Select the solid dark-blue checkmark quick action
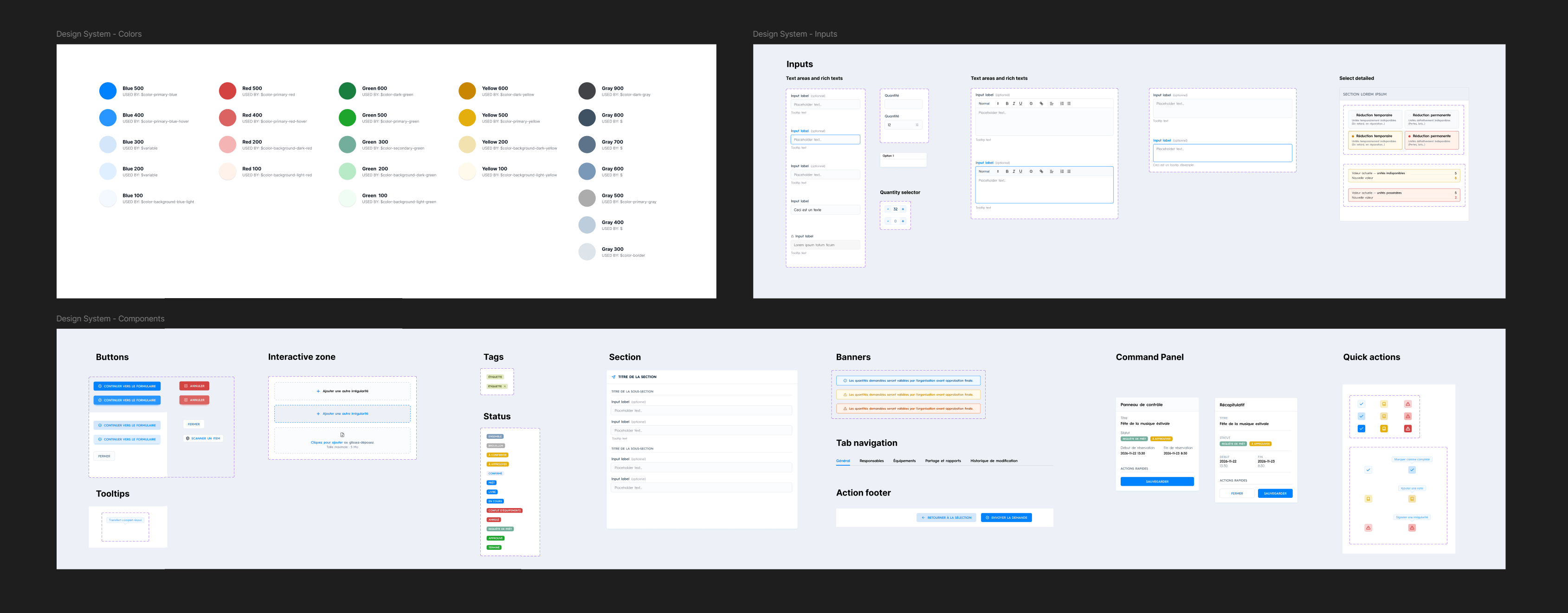Screen dimensions: 1568x613 [x=1362, y=429]
